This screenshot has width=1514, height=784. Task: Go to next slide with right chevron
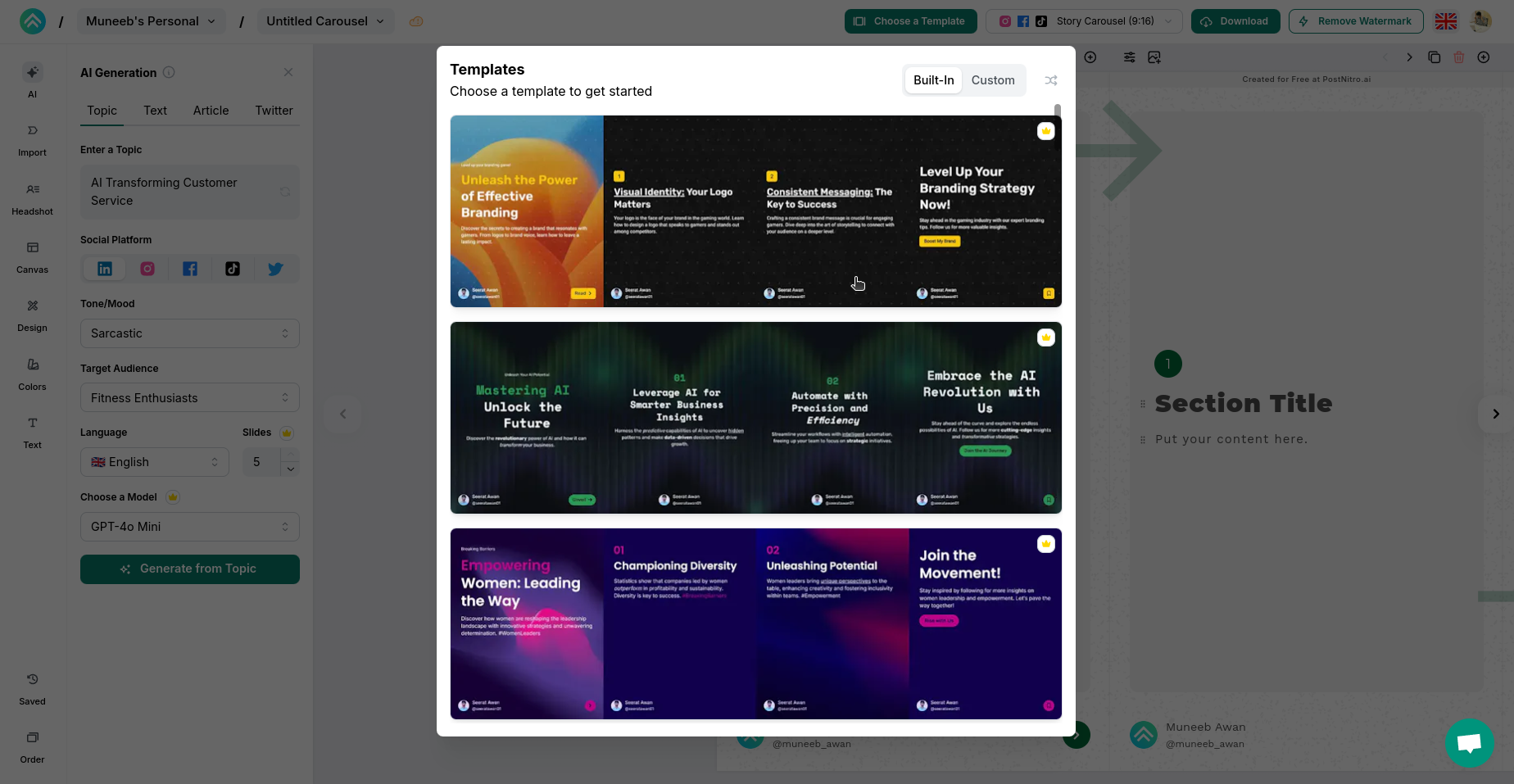[1496, 414]
